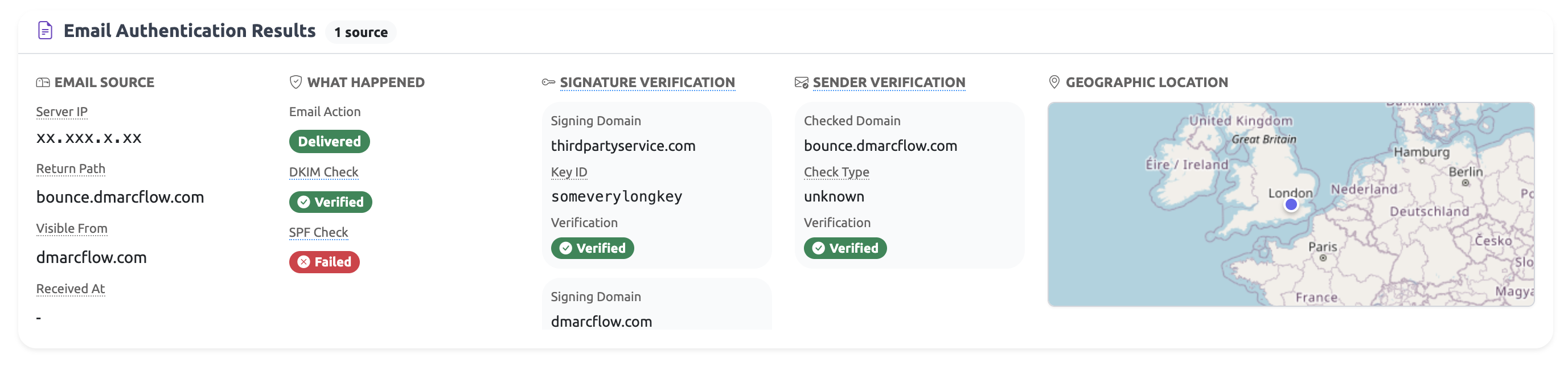1568x370 pixels.
Task: Click the shield icon next to What Happened
Action: point(296,82)
